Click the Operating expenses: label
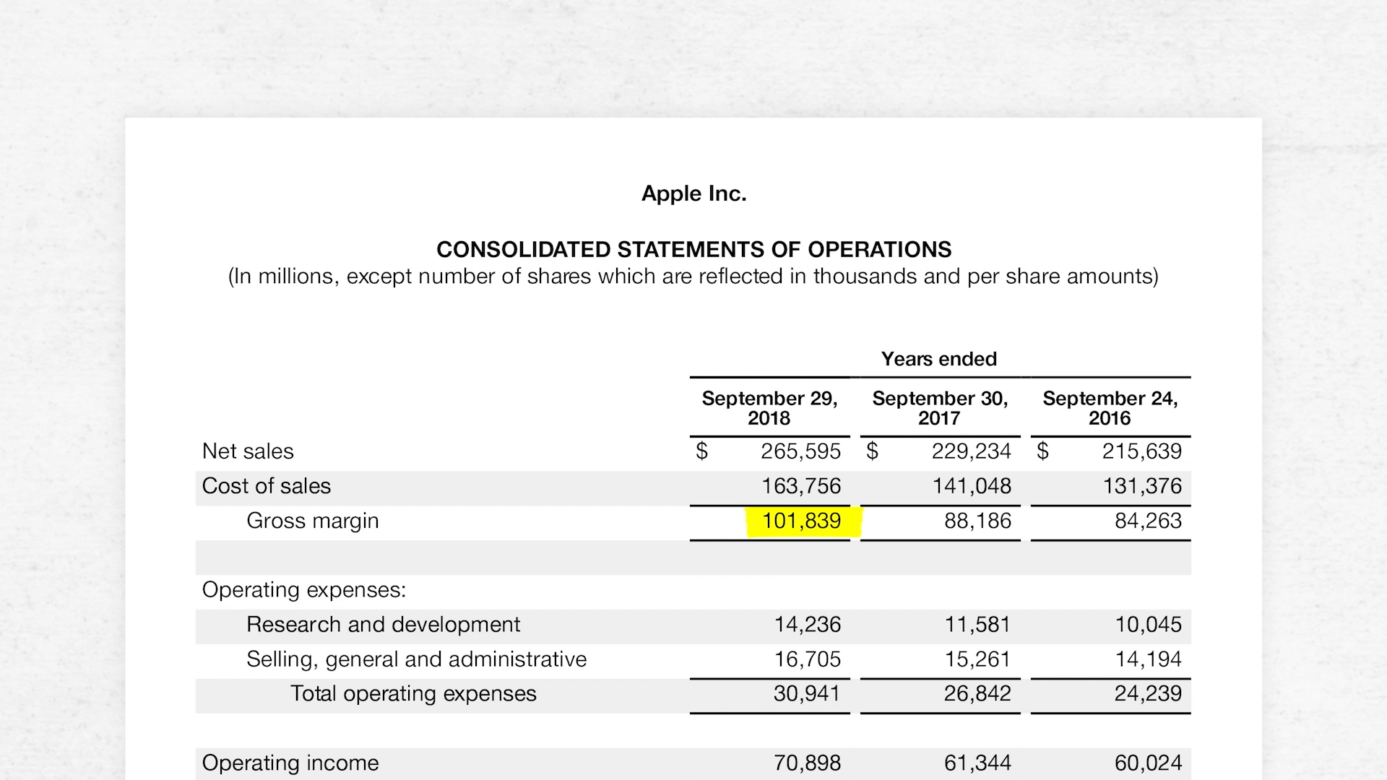 coord(304,590)
